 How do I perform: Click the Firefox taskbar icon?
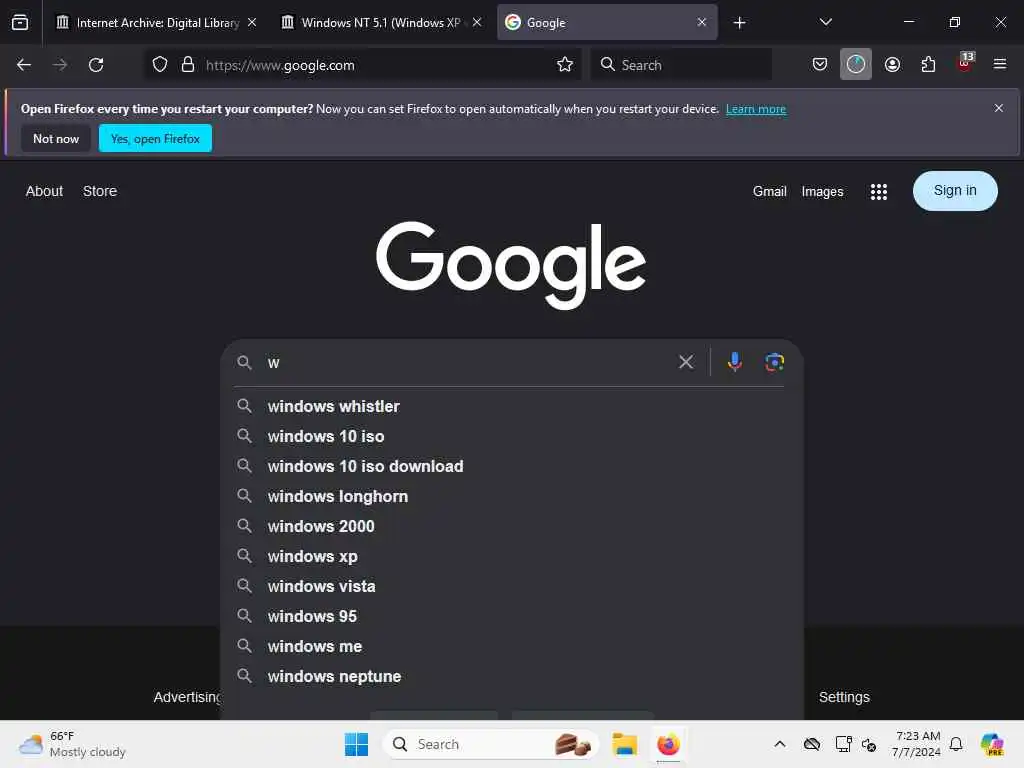pos(668,744)
